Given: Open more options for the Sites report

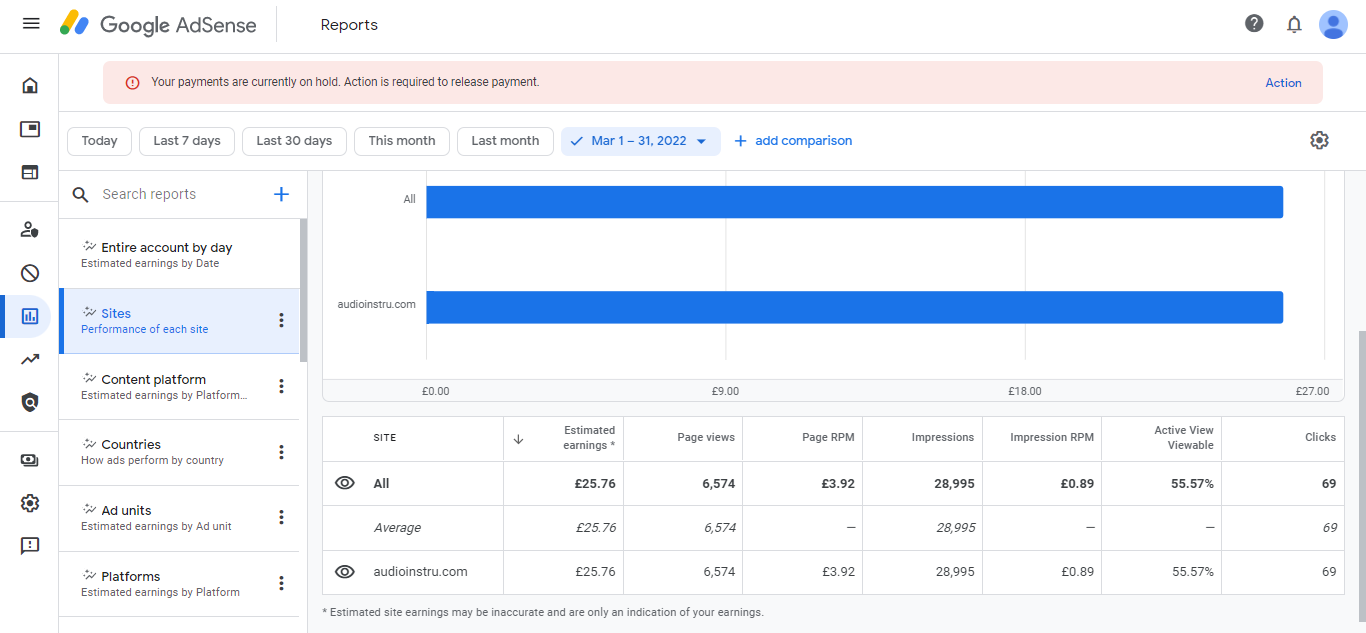Looking at the screenshot, I should [281, 320].
